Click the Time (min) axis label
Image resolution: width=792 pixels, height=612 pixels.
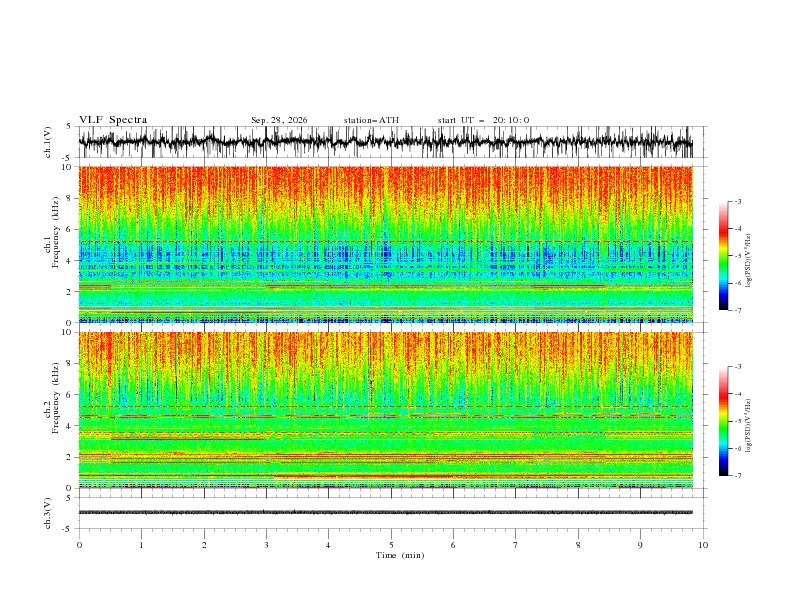[400, 555]
